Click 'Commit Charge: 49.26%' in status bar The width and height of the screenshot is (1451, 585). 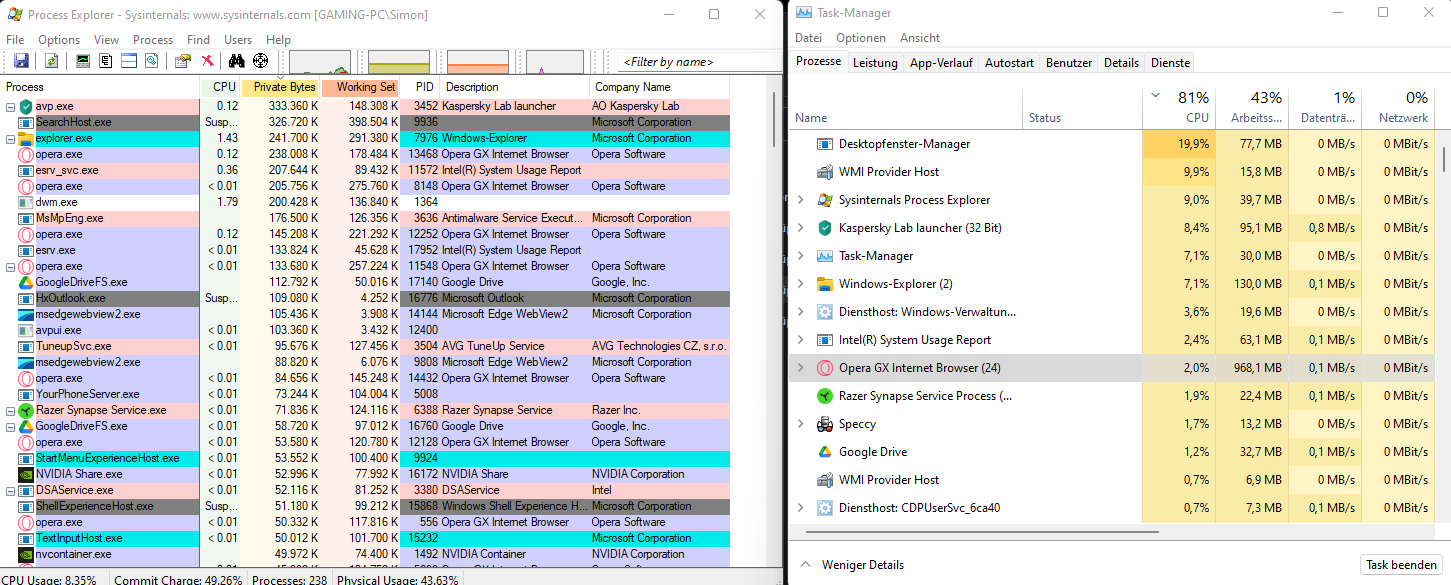click(x=178, y=579)
